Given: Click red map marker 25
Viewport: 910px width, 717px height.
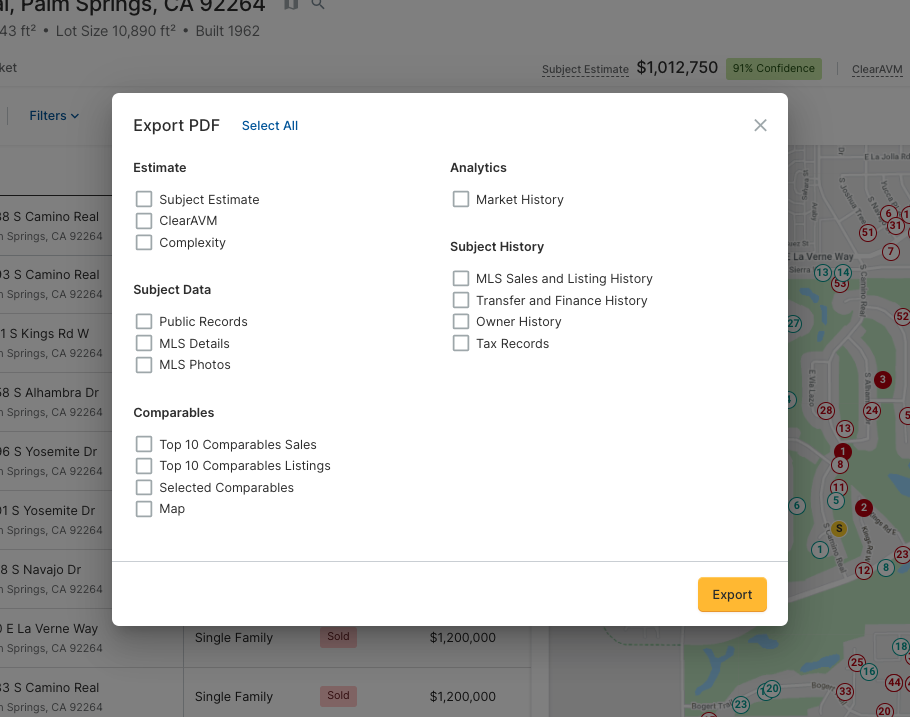Looking at the screenshot, I should pos(857,662).
